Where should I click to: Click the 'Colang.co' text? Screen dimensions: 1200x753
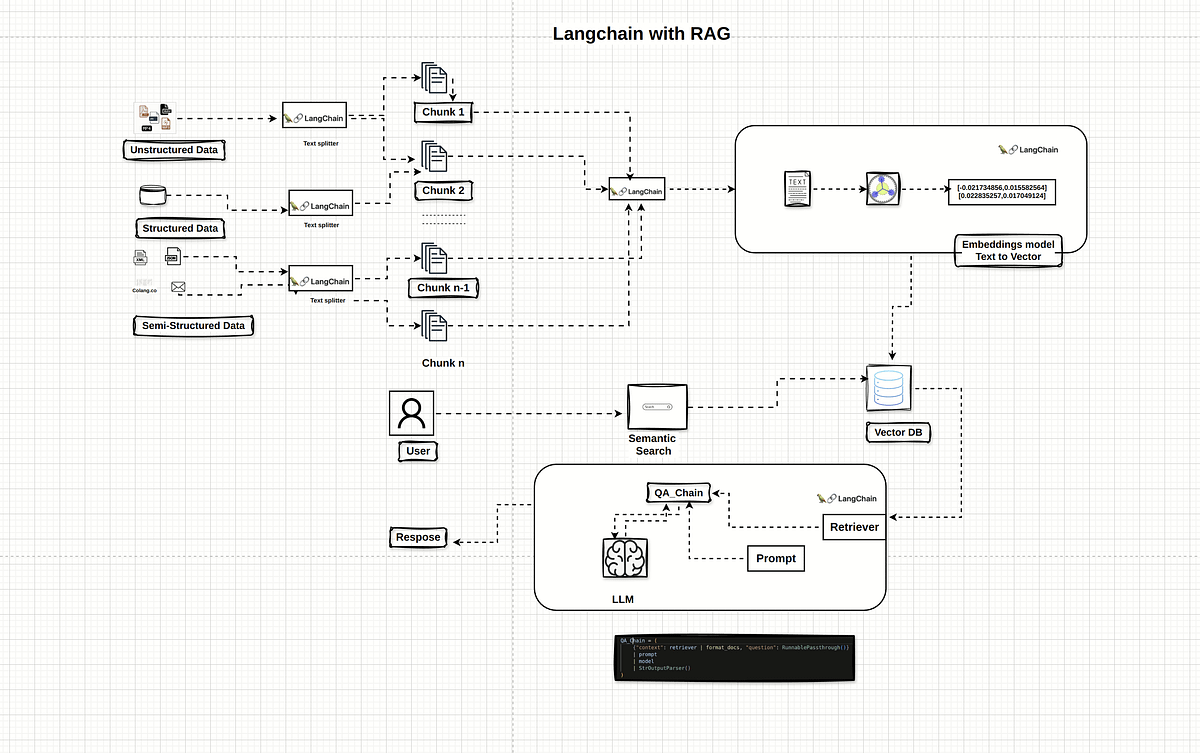145,290
